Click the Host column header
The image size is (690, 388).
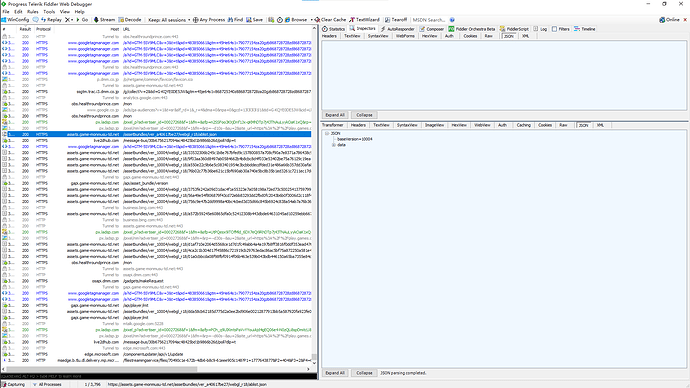[88, 29]
